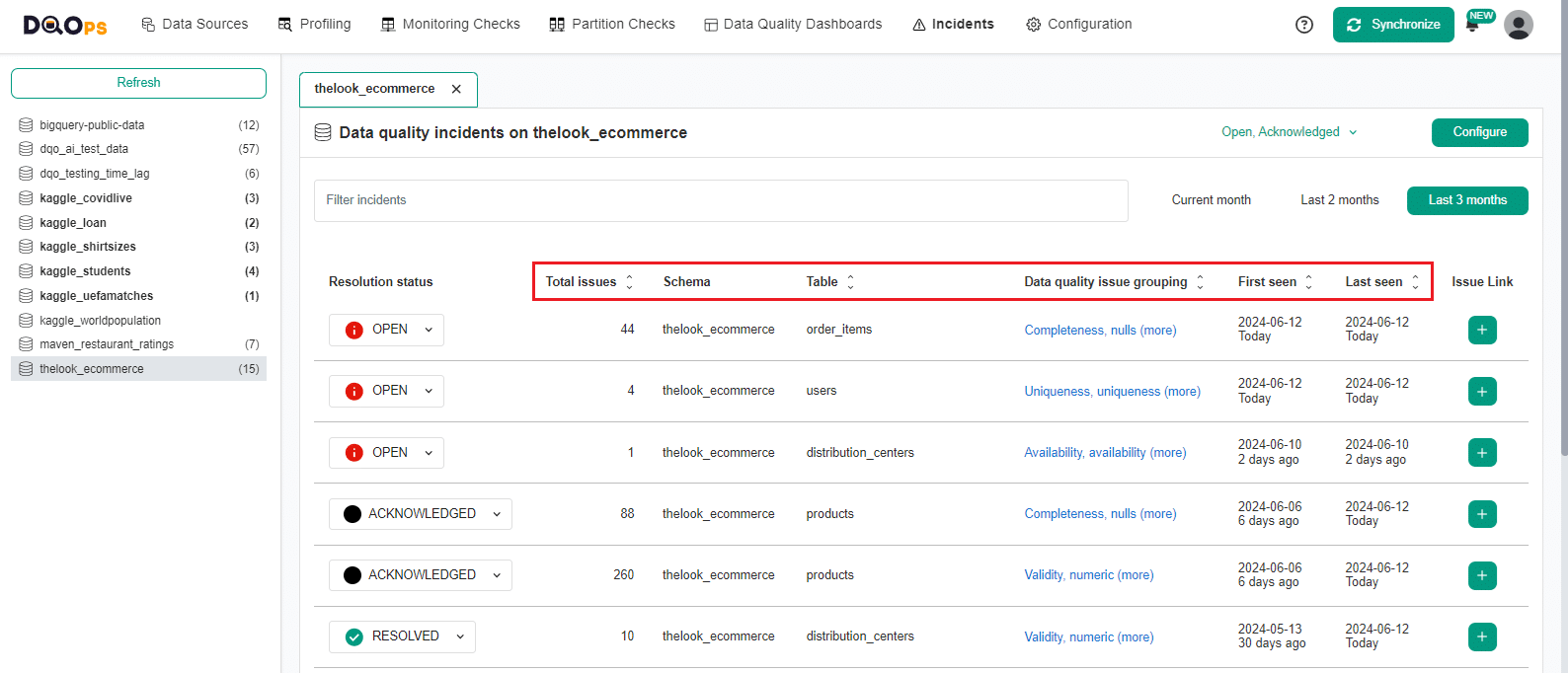Open OPEN status dropdown for distribution_centers

[386, 453]
